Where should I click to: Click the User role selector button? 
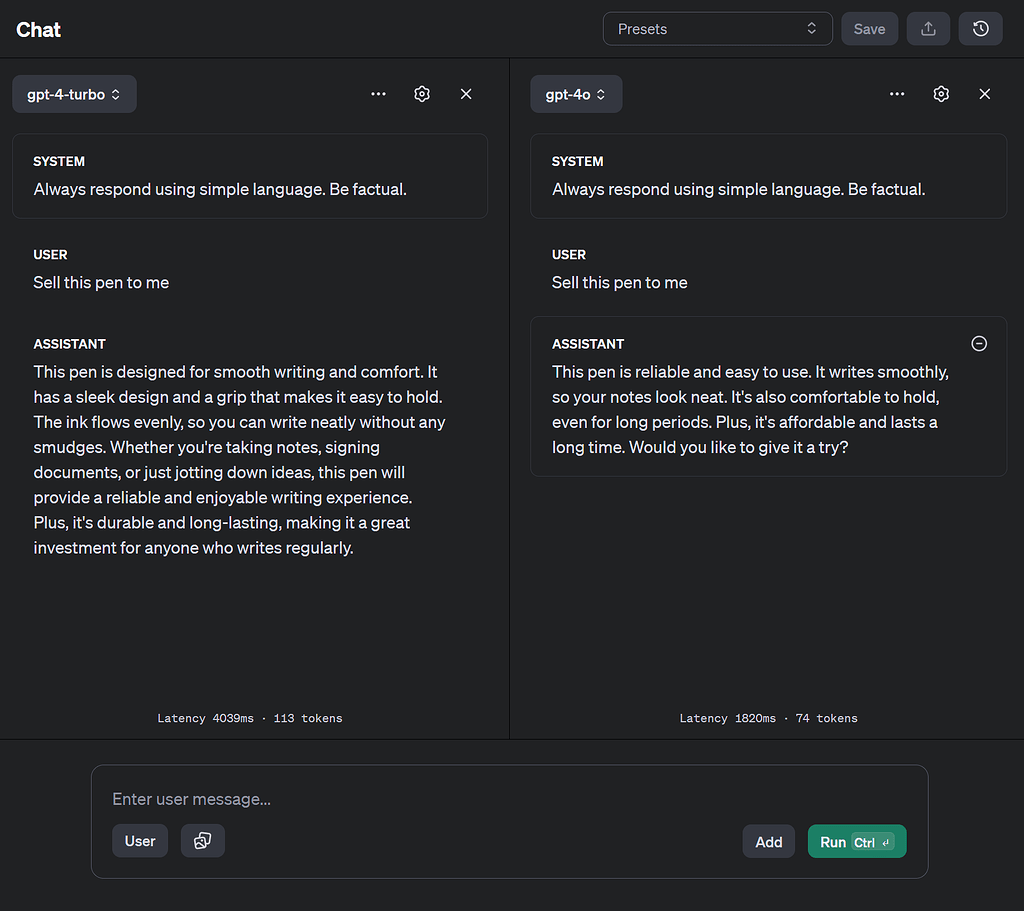(x=139, y=841)
